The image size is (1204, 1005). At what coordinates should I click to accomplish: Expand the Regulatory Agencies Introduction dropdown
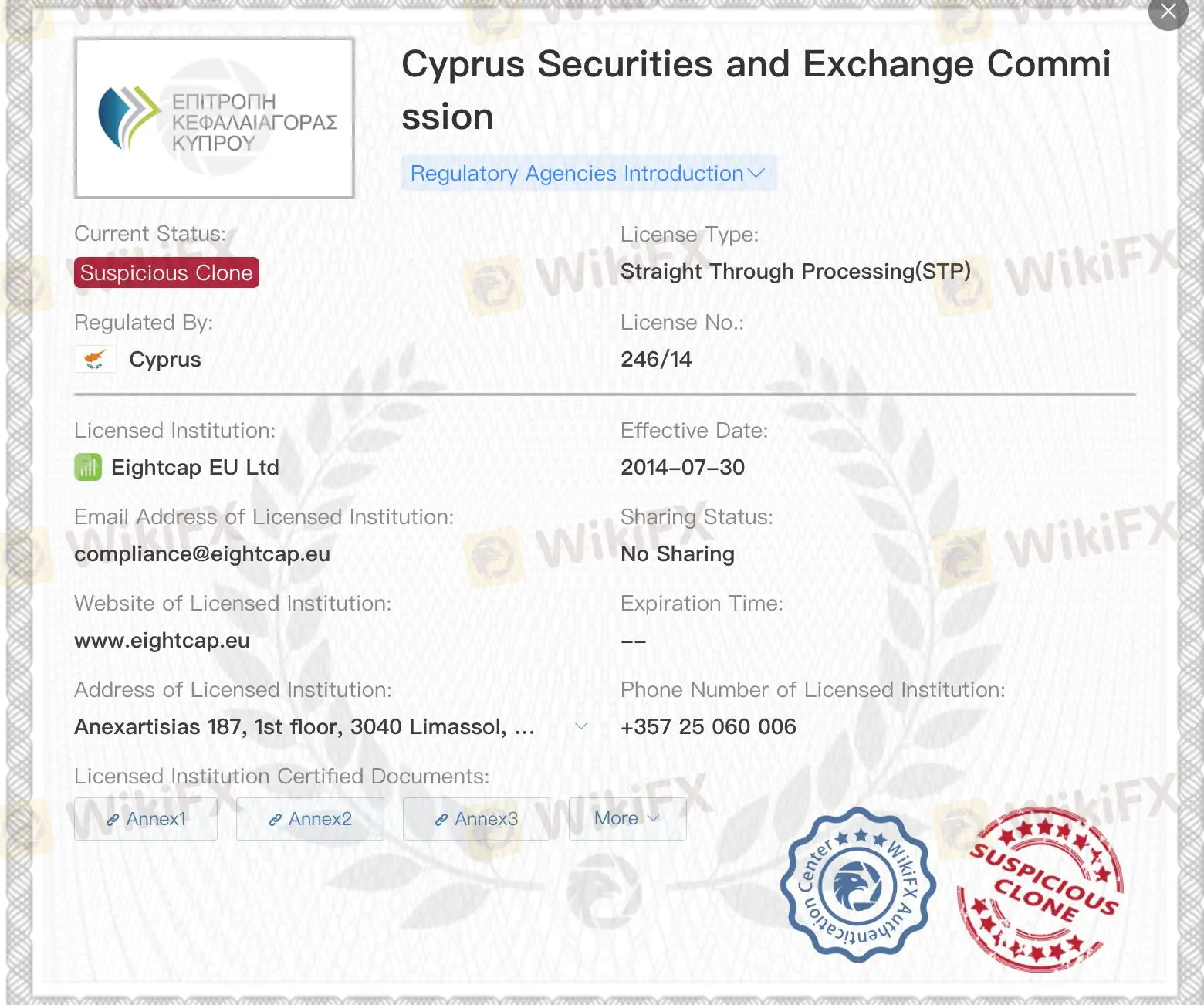click(588, 173)
